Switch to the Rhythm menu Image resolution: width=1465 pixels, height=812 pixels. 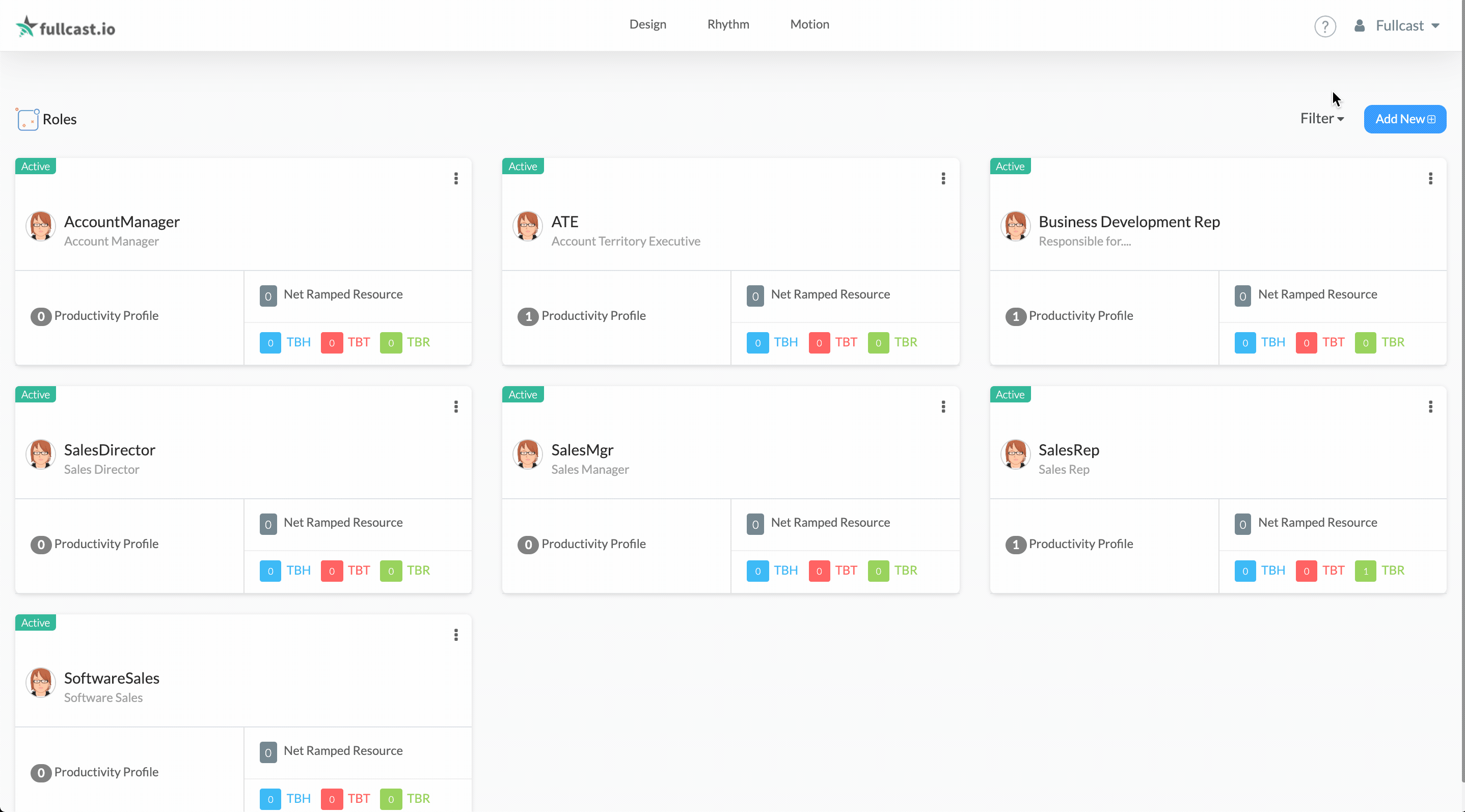728,24
